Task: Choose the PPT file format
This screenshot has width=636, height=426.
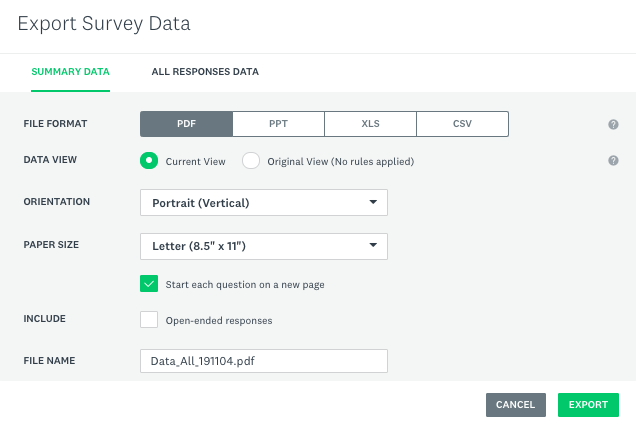Action: pos(278,124)
